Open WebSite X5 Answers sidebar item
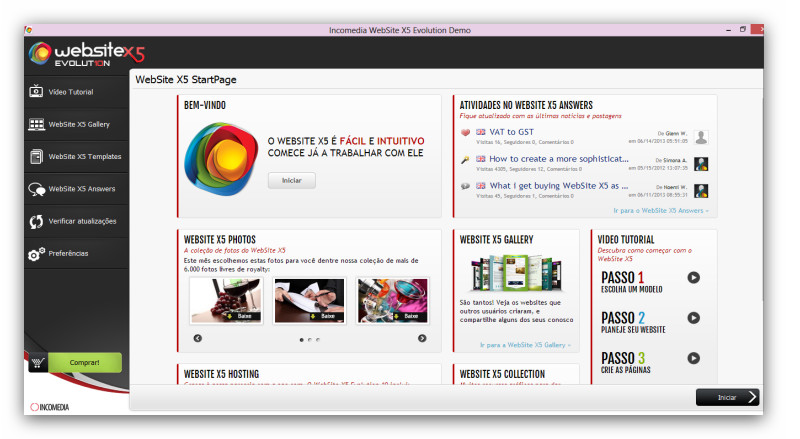The image size is (800, 439). (x=77, y=189)
